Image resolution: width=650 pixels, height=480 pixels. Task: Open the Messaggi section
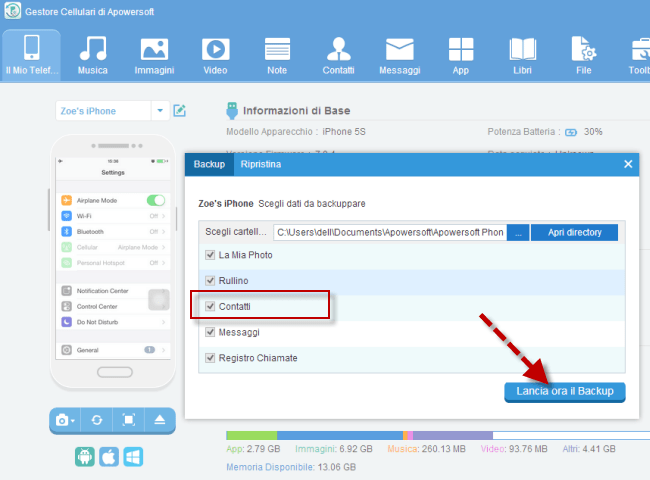[x=399, y=54]
